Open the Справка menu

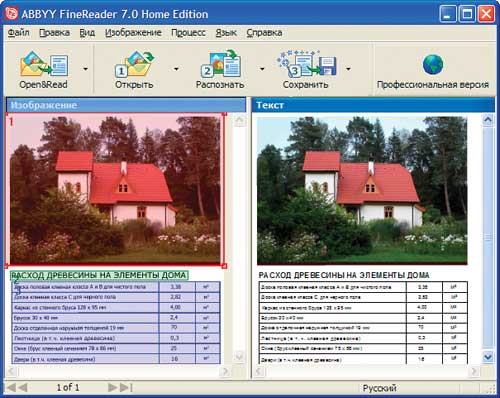(x=264, y=33)
